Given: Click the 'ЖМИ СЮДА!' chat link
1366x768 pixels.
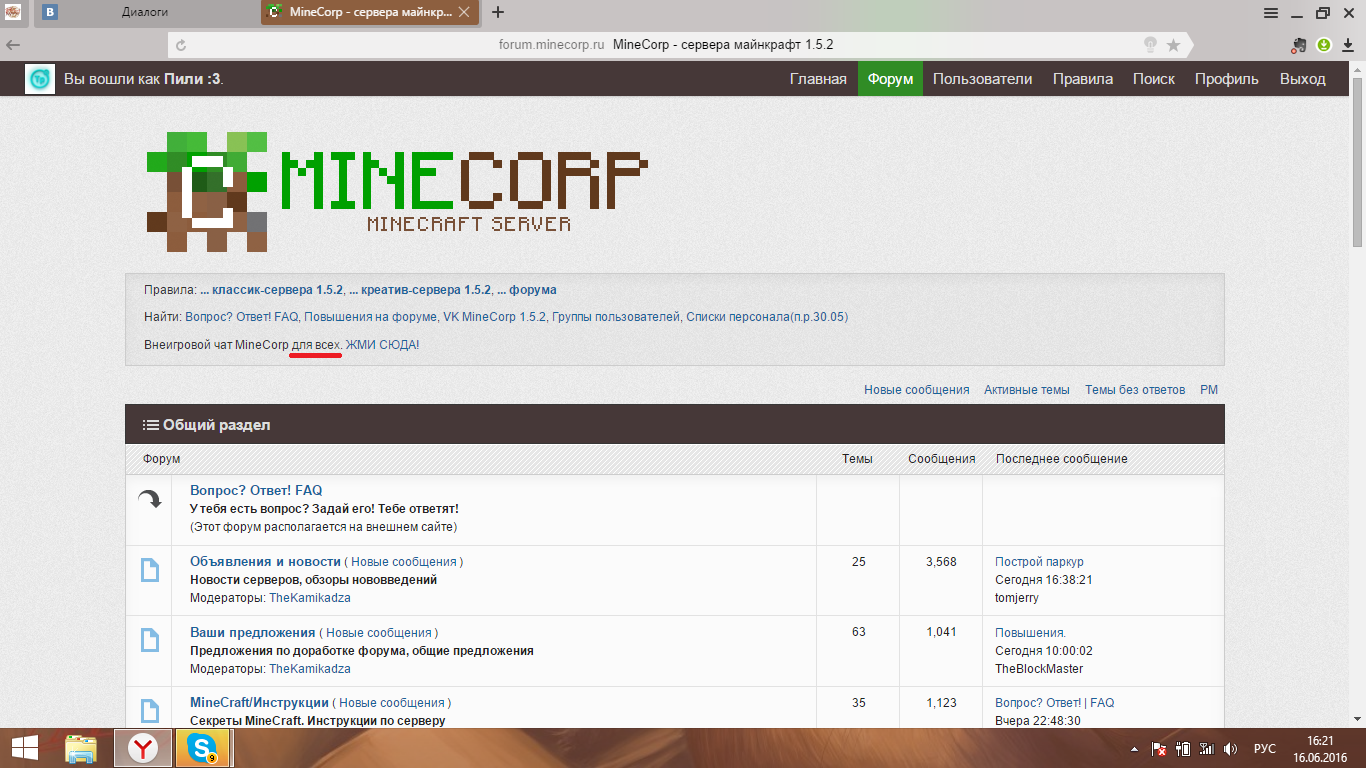Looking at the screenshot, I should (x=382, y=344).
